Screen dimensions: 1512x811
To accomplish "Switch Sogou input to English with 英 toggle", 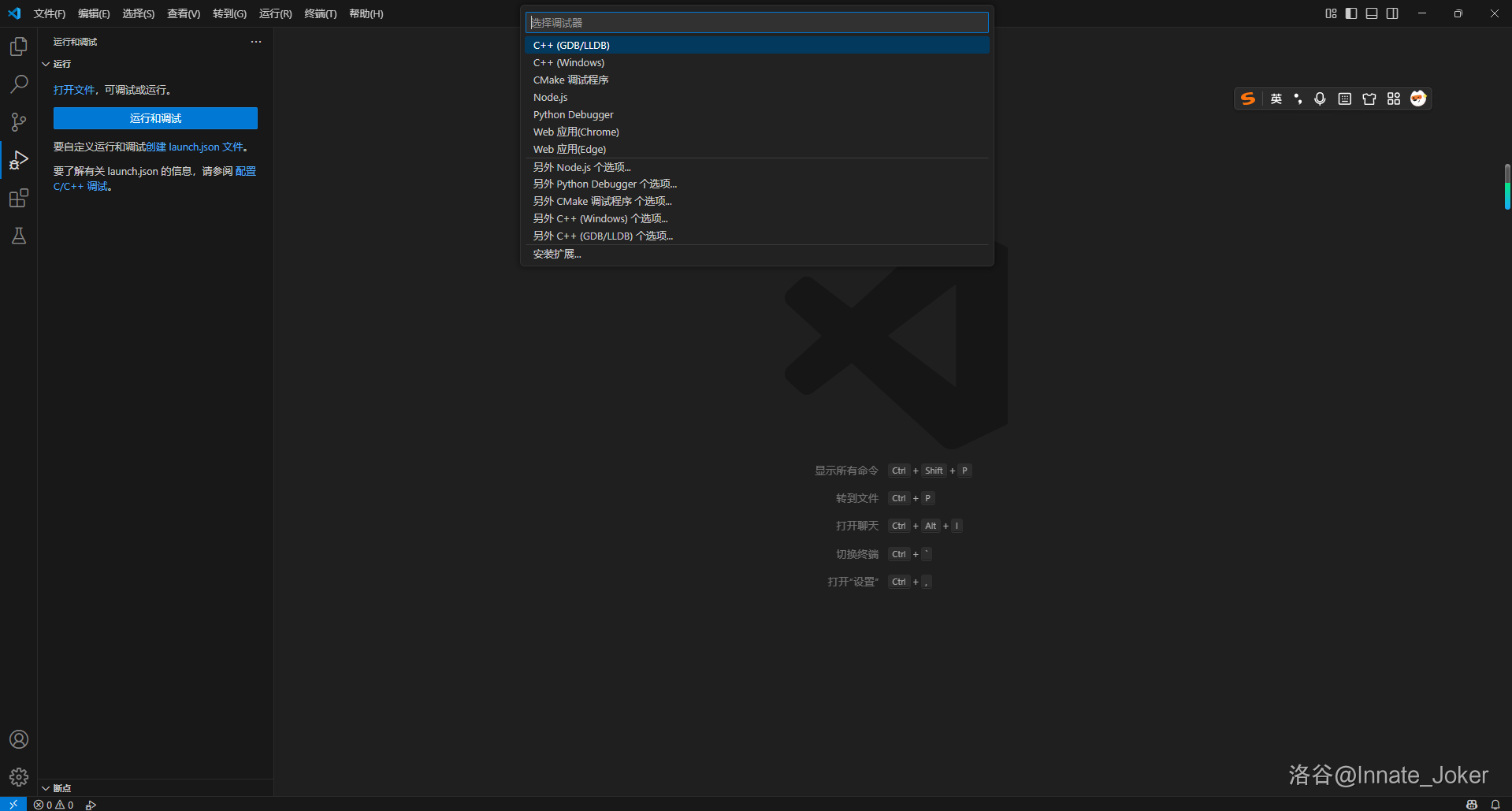I will pyautogui.click(x=1276, y=99).
